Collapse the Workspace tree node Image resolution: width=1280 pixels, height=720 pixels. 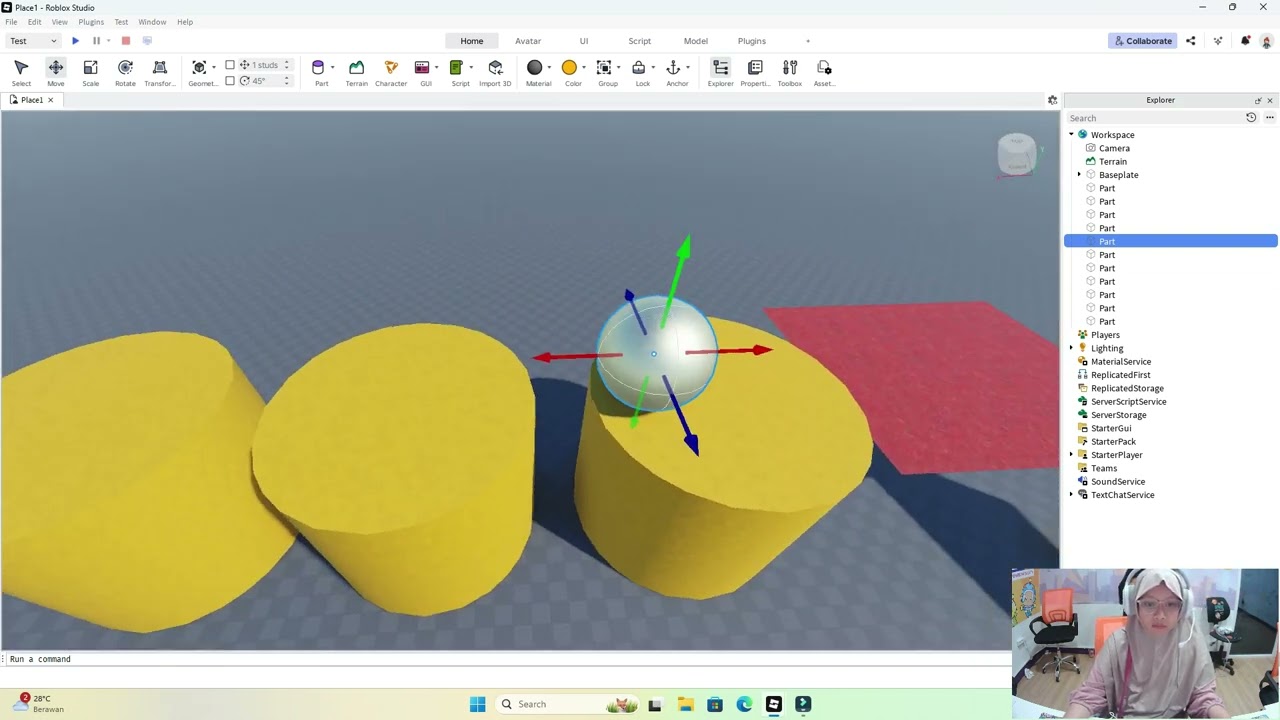[x=1071, y=134]
